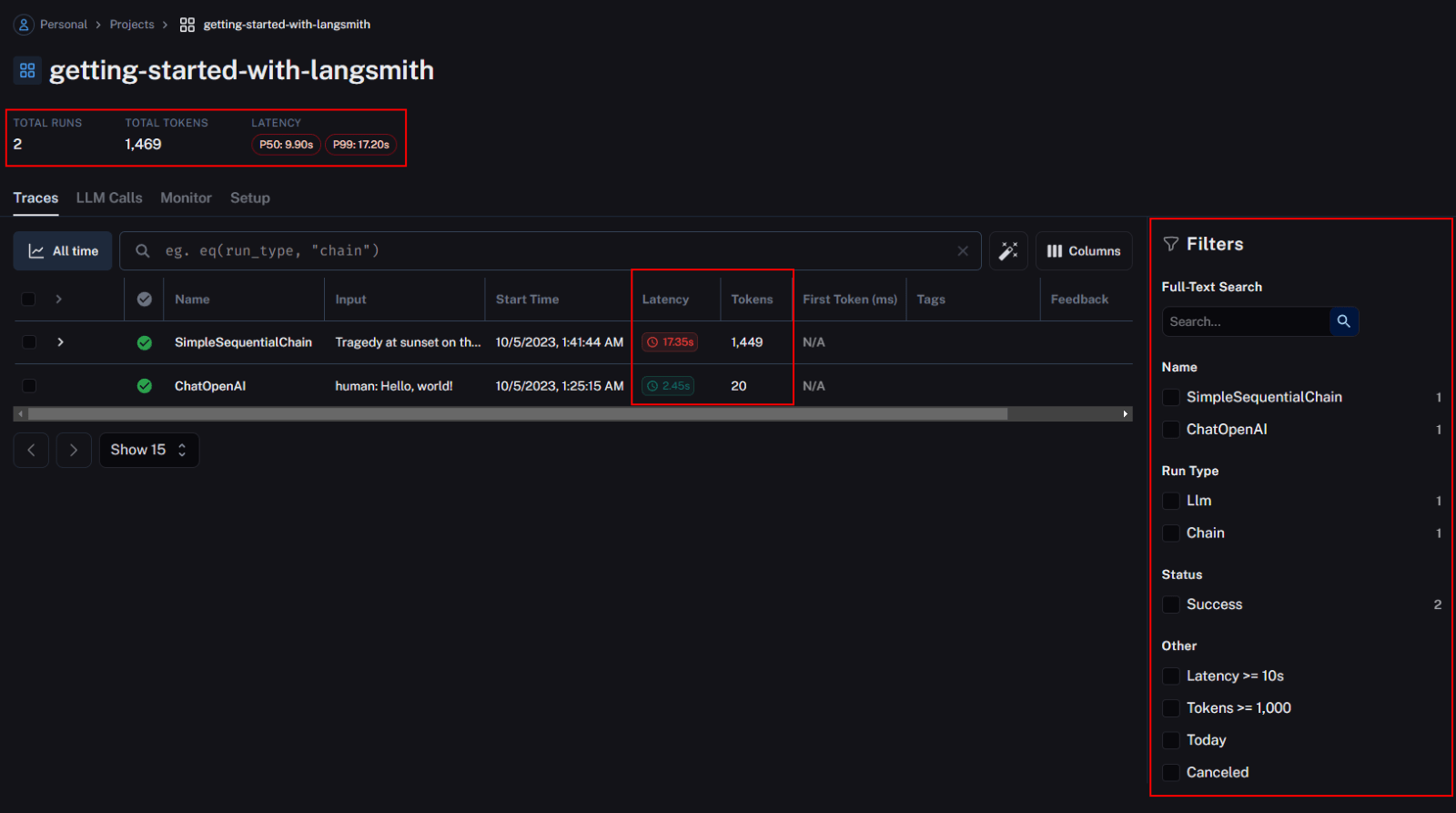Check the Tokens >= 1,000 filter

(x=1171, y=708)
